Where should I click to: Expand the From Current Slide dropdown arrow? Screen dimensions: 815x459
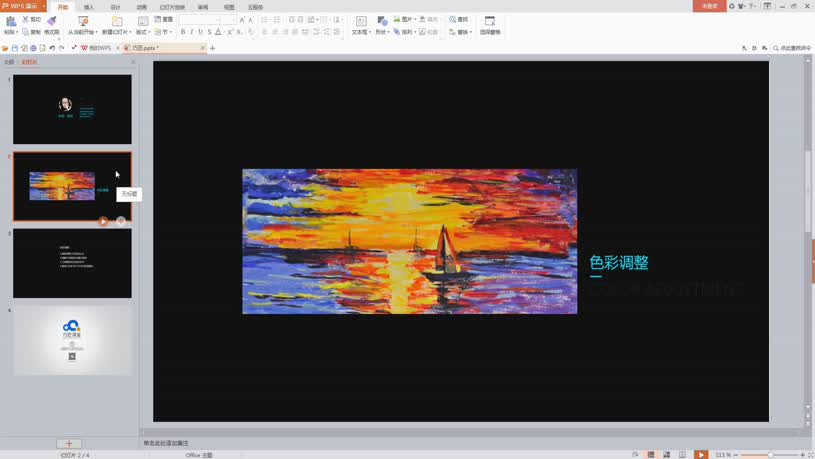click(97, 32)
